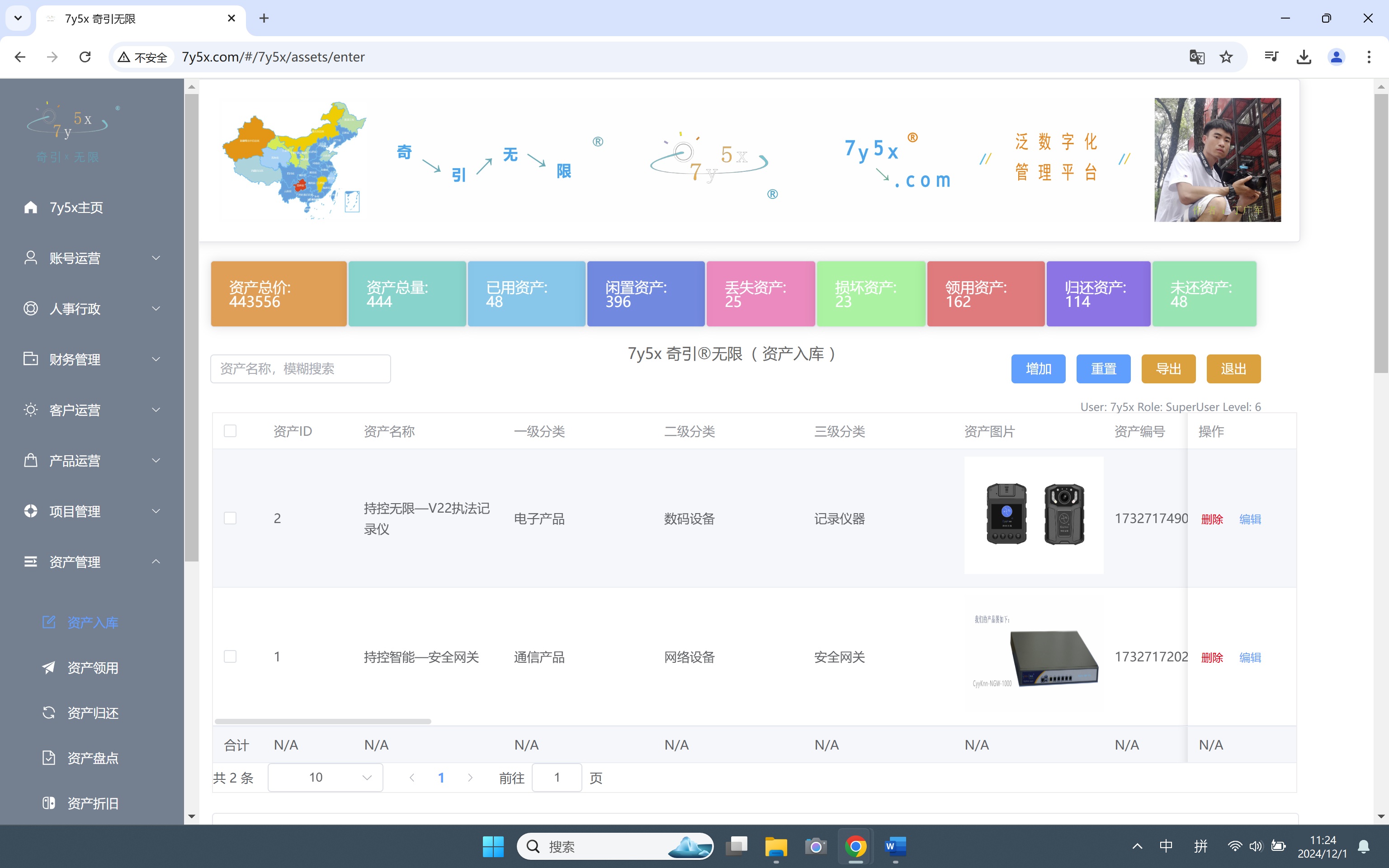Click the horizontal scrollbar under the asset table
Screen dimensions: 1389x868
pos(322,722)
